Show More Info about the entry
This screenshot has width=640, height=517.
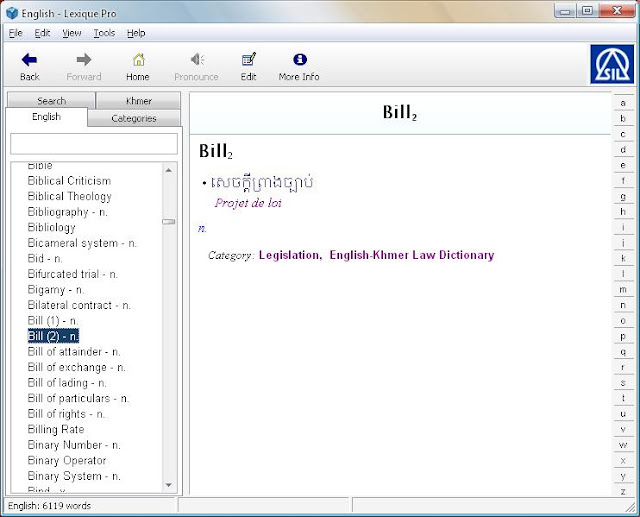click(300, 60)
